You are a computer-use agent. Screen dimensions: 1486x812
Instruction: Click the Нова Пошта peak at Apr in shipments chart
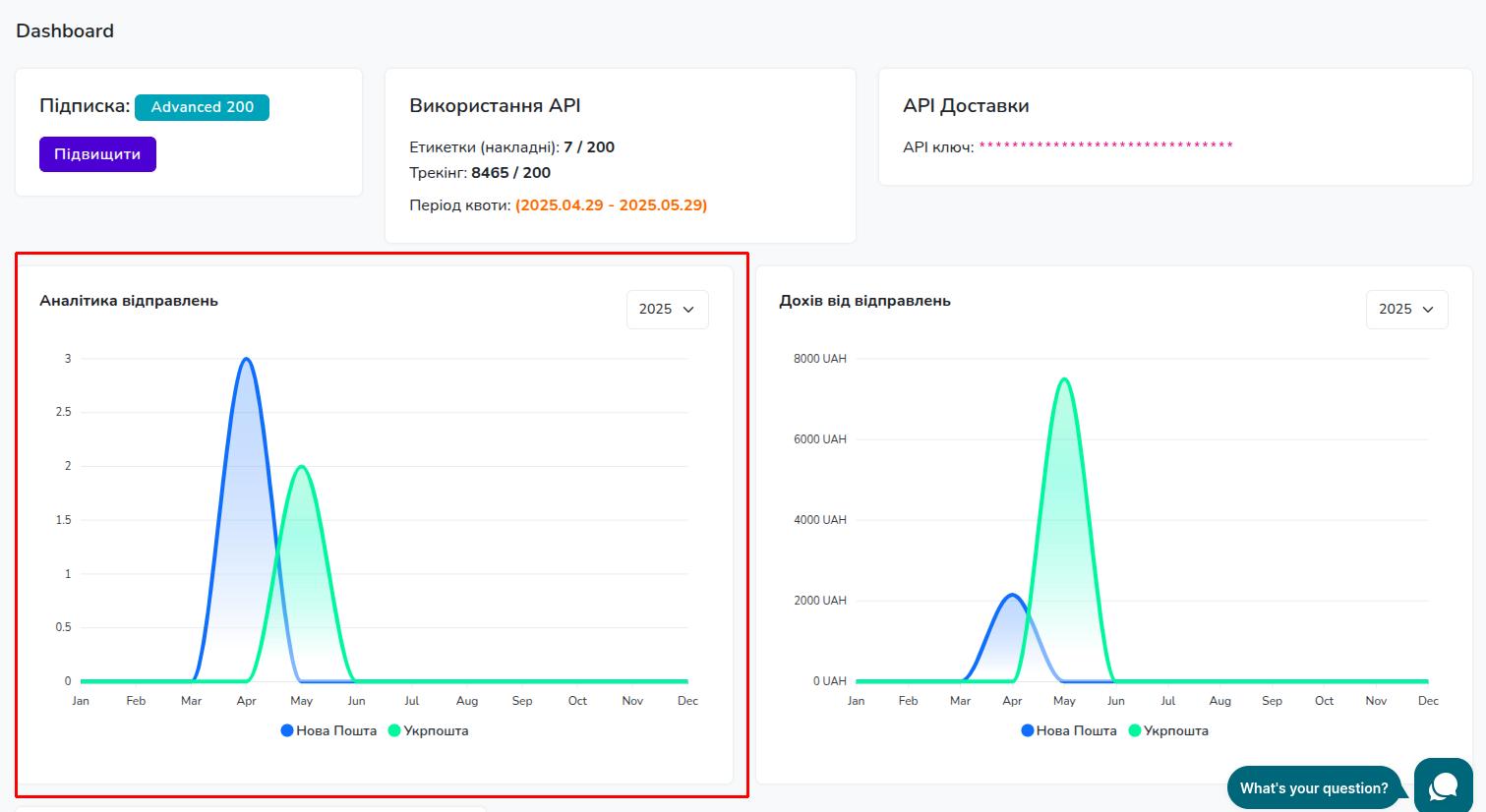246,359
